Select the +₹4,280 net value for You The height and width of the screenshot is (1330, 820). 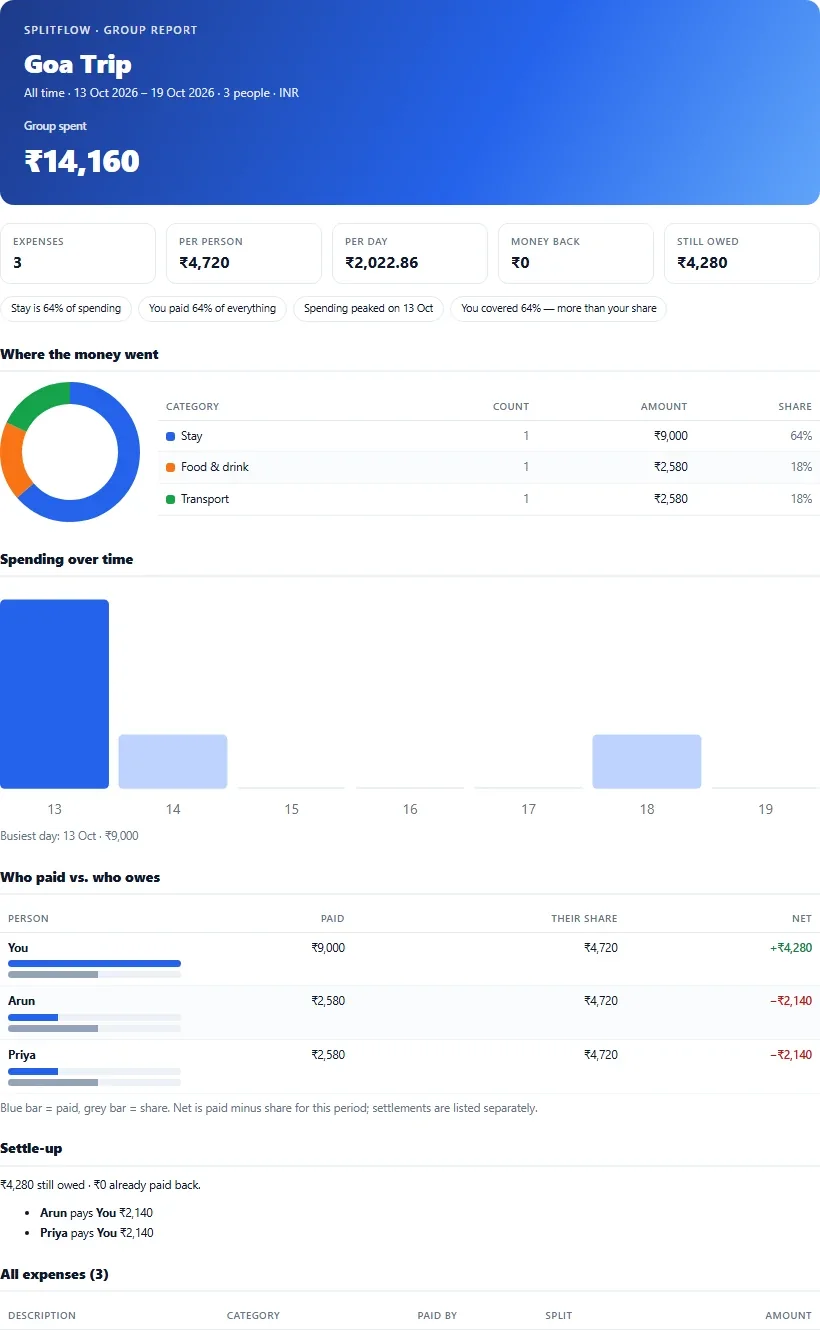coord(791,948)
